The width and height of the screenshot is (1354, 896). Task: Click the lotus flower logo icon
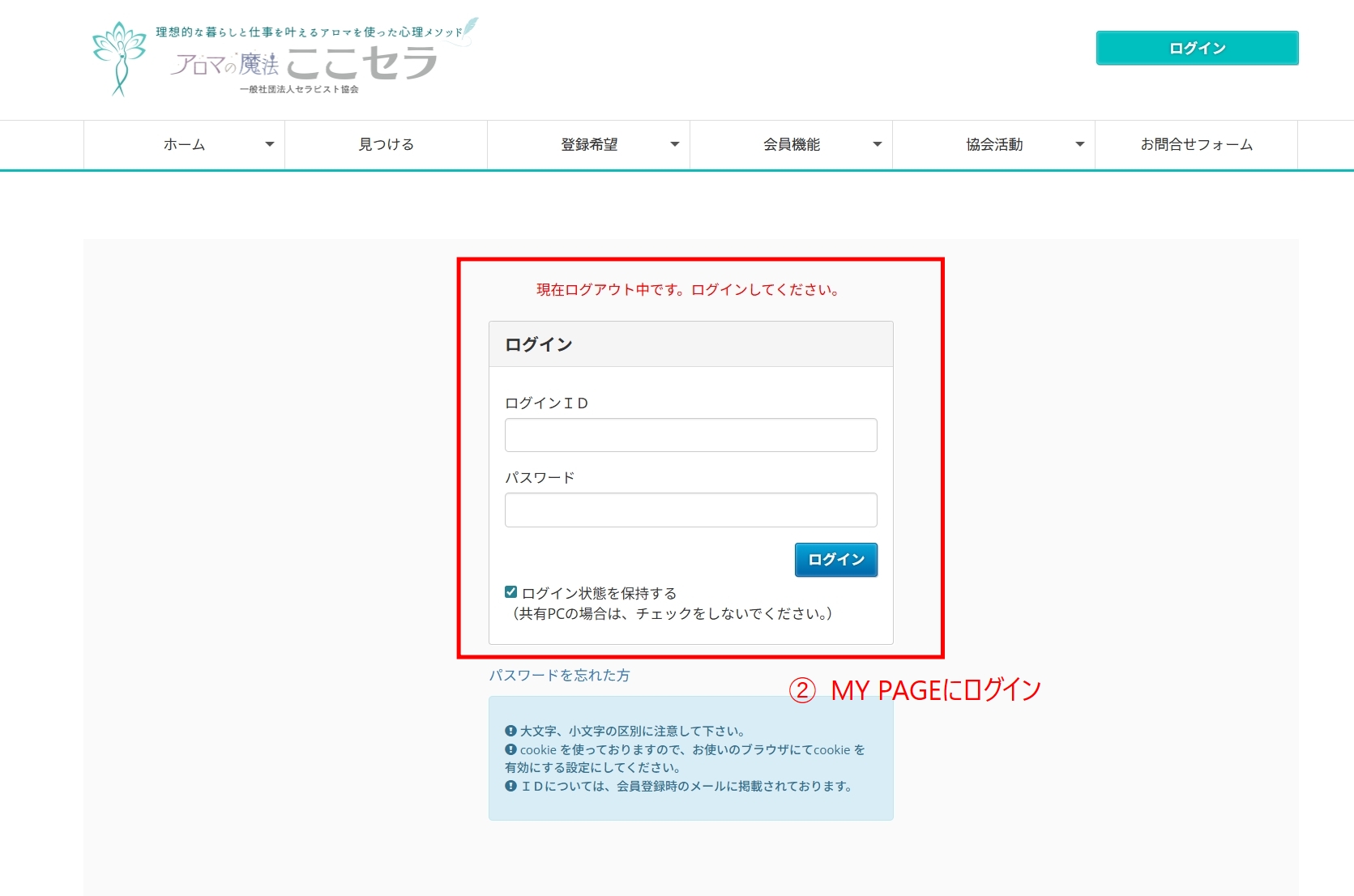(119, 58)
